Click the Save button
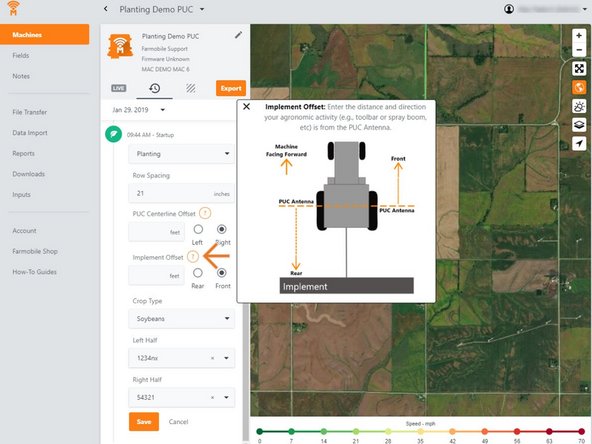The height and width of the screenshot is (444, 592). (144, 422)
